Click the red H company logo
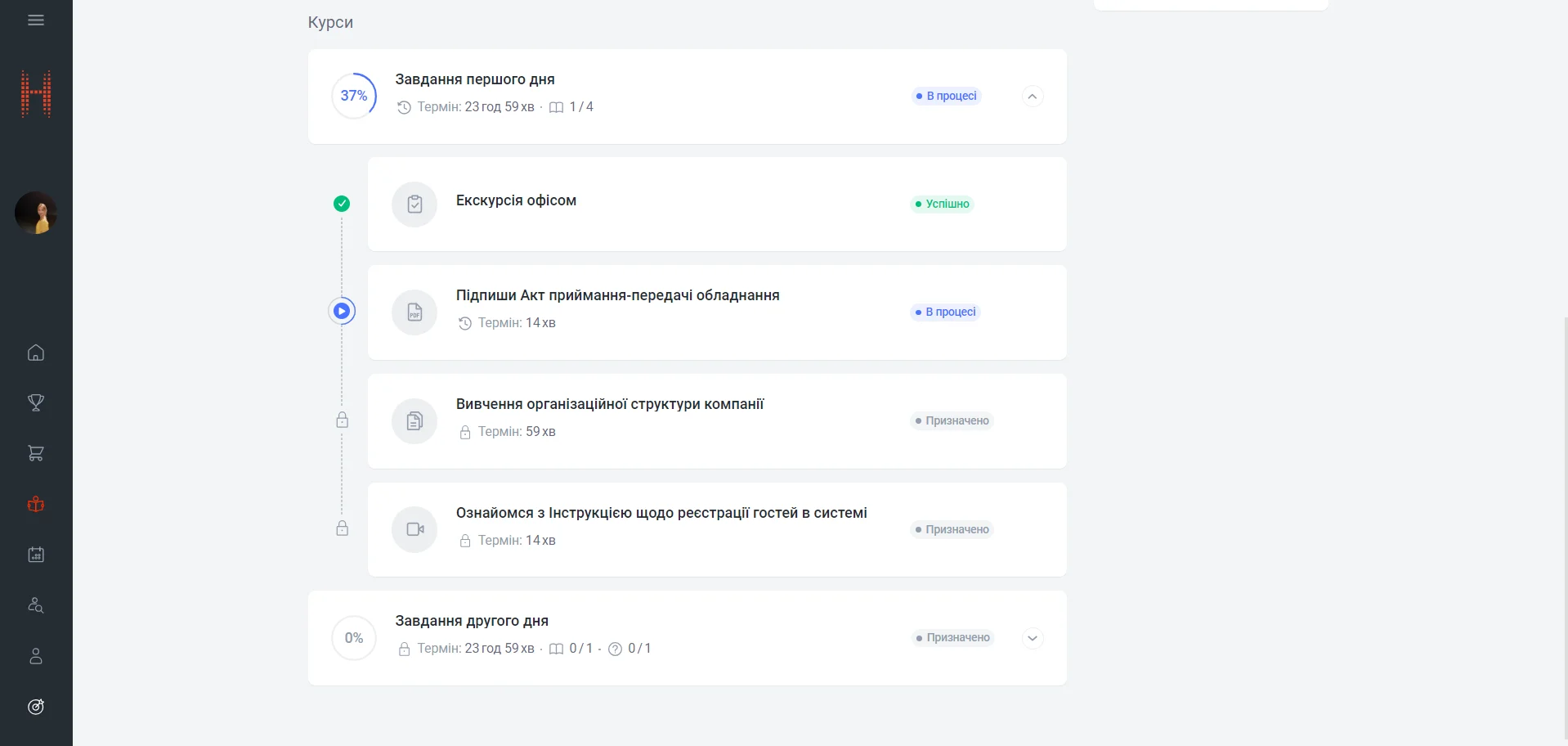 (36, 94)
